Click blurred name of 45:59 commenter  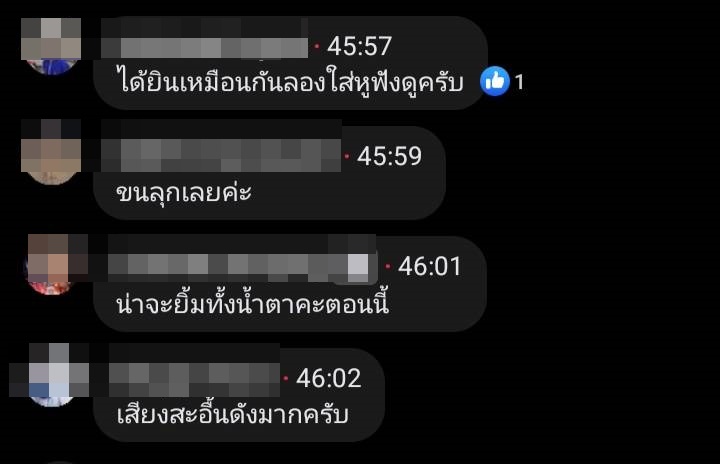point(221,155)
